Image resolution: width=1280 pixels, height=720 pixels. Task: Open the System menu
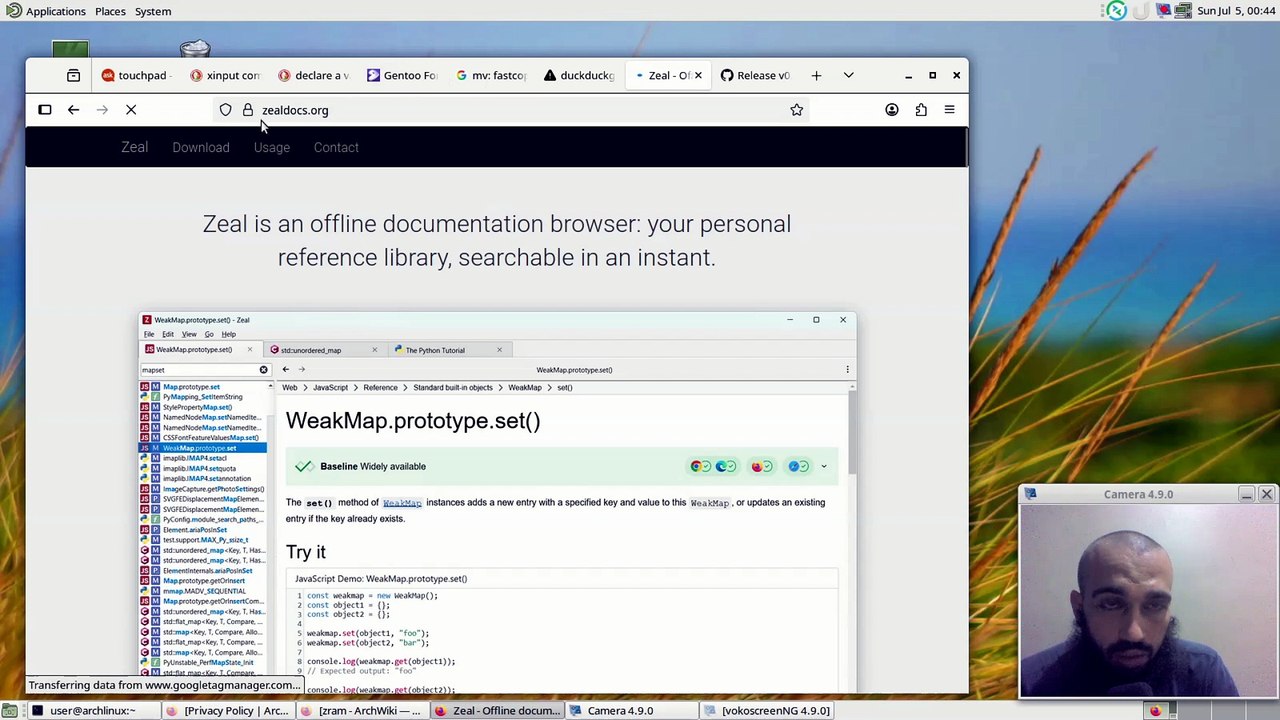click(x=153, y=11)
